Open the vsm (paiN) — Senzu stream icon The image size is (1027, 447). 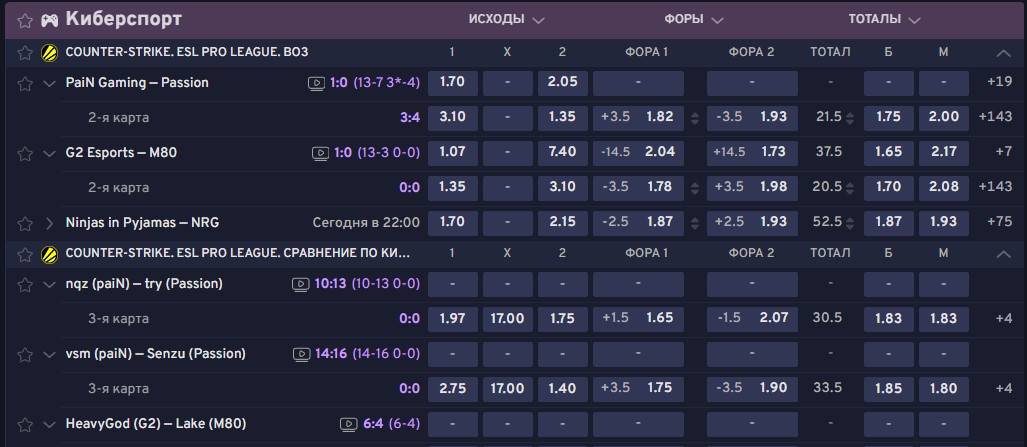click(300, 354)
